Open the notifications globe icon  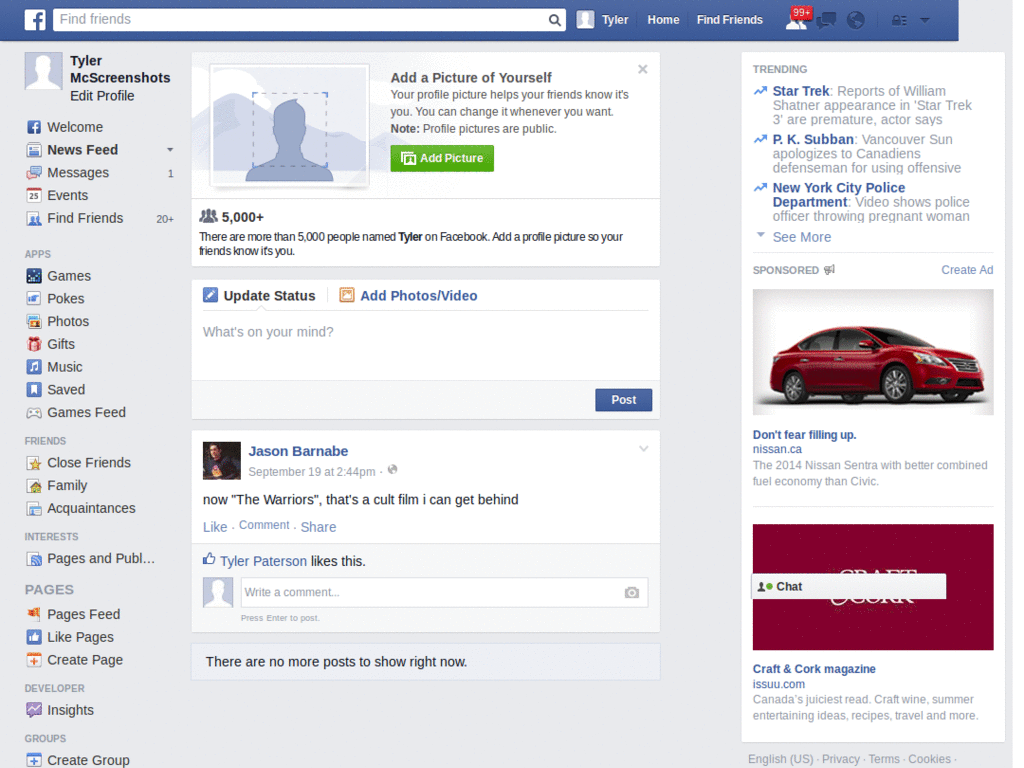click(856, 20)
